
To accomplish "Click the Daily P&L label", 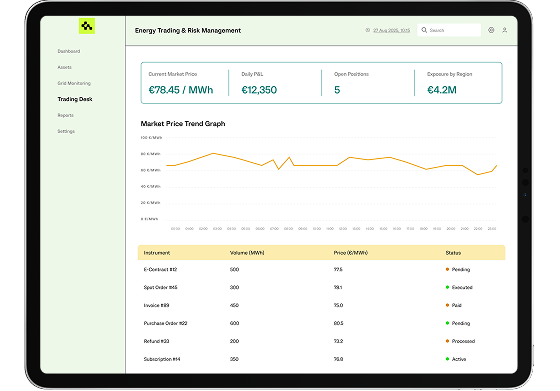I will point(252,74).
